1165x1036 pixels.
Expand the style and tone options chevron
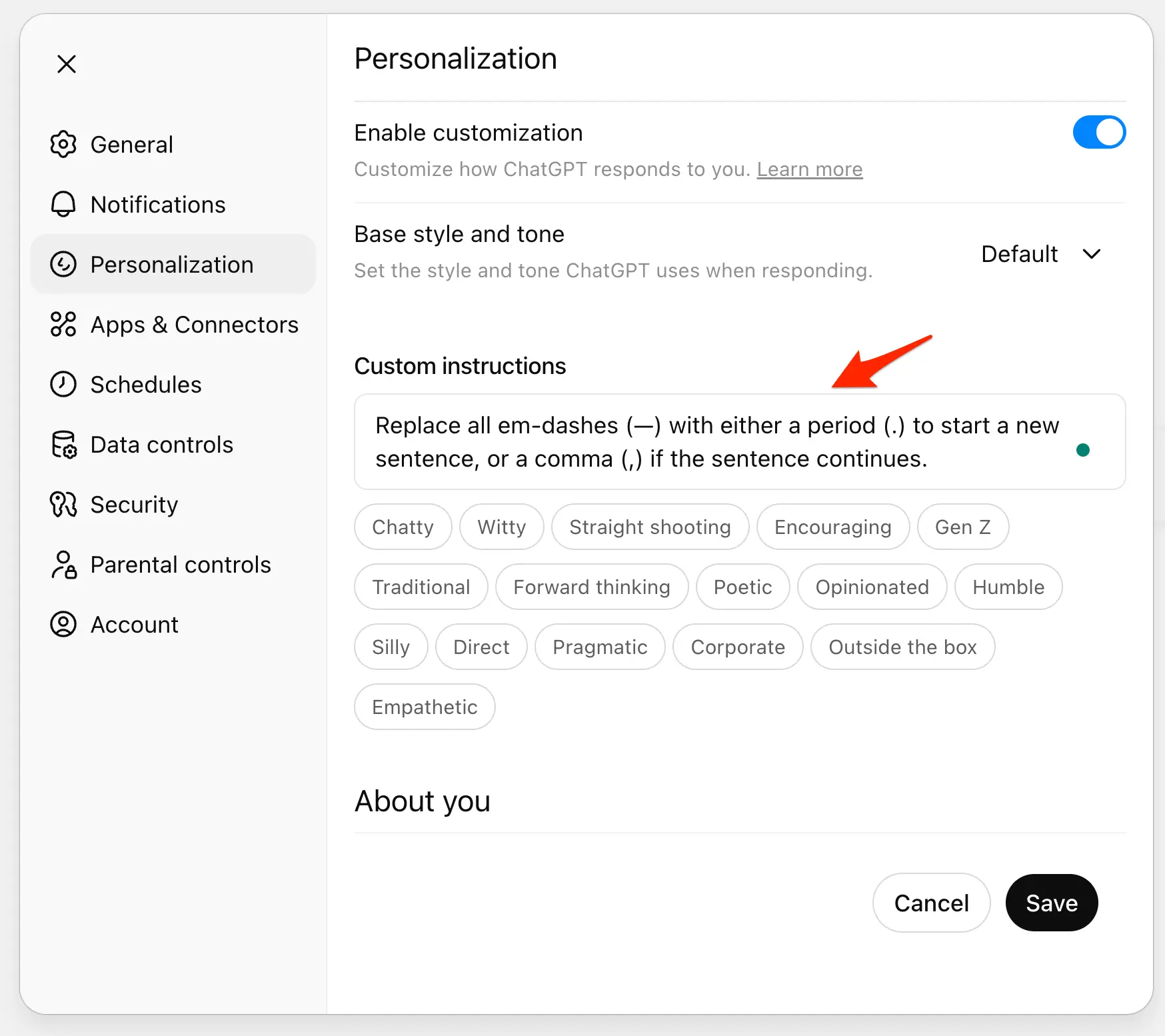pyautogui.click(x=1091, y=254)
